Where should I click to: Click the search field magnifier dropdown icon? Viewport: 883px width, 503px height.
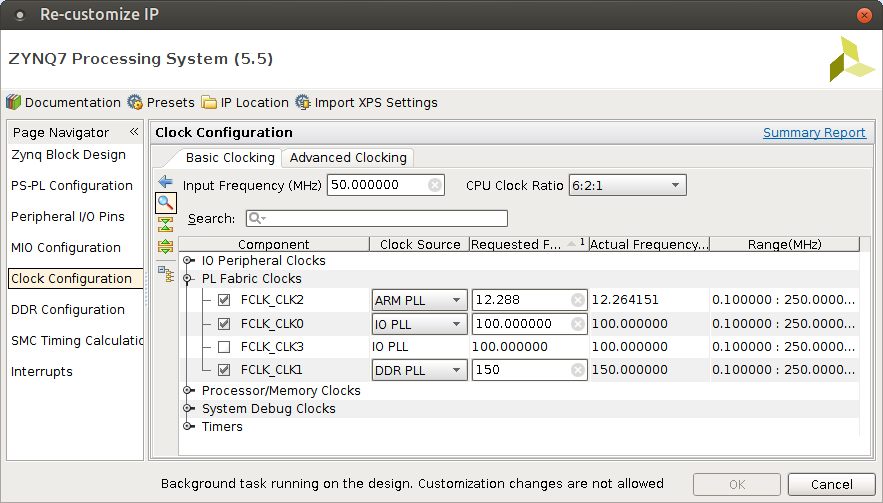[257, 219]
